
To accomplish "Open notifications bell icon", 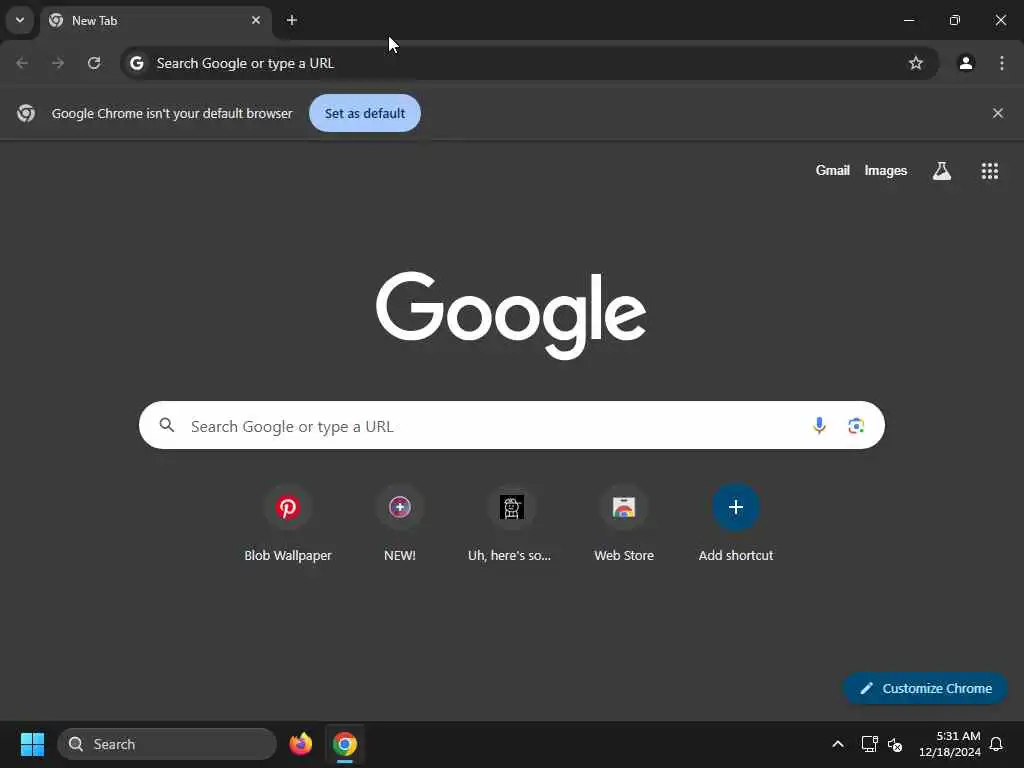I will pyautogui.click(x=996, y=744).
